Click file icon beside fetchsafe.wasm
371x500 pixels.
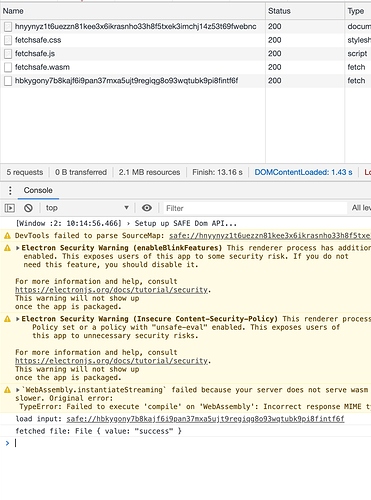(8, 67)
